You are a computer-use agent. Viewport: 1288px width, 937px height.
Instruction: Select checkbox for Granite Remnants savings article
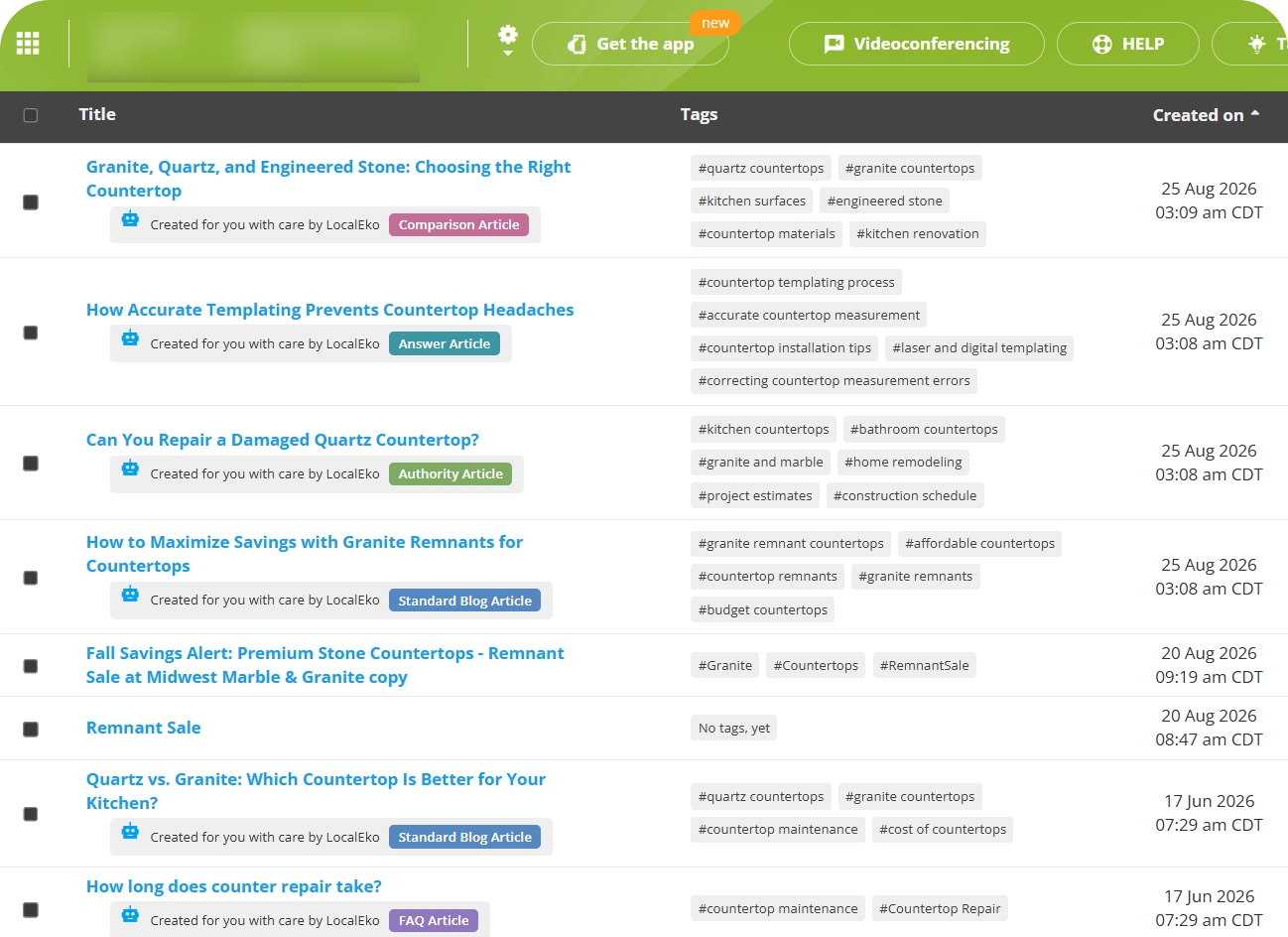point(31,578)
